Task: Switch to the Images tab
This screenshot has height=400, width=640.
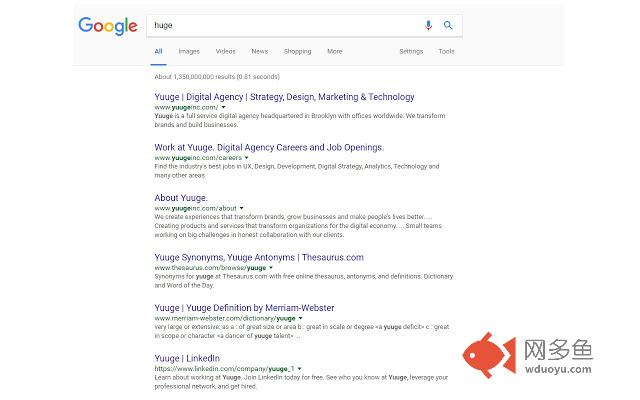Action: (189, 51)
